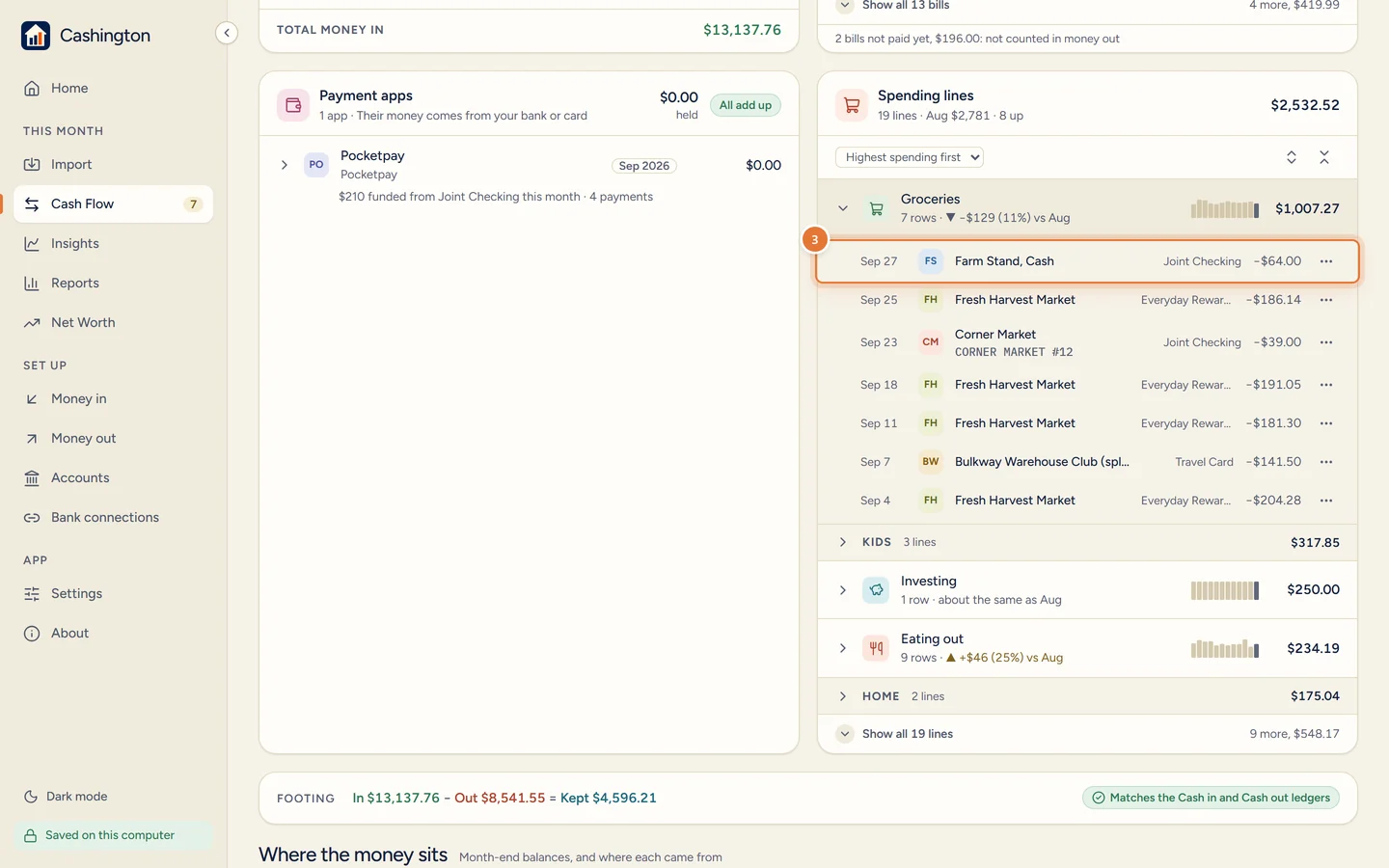Go to the Insights page
1389x868 pixels.
click(114, 243)
